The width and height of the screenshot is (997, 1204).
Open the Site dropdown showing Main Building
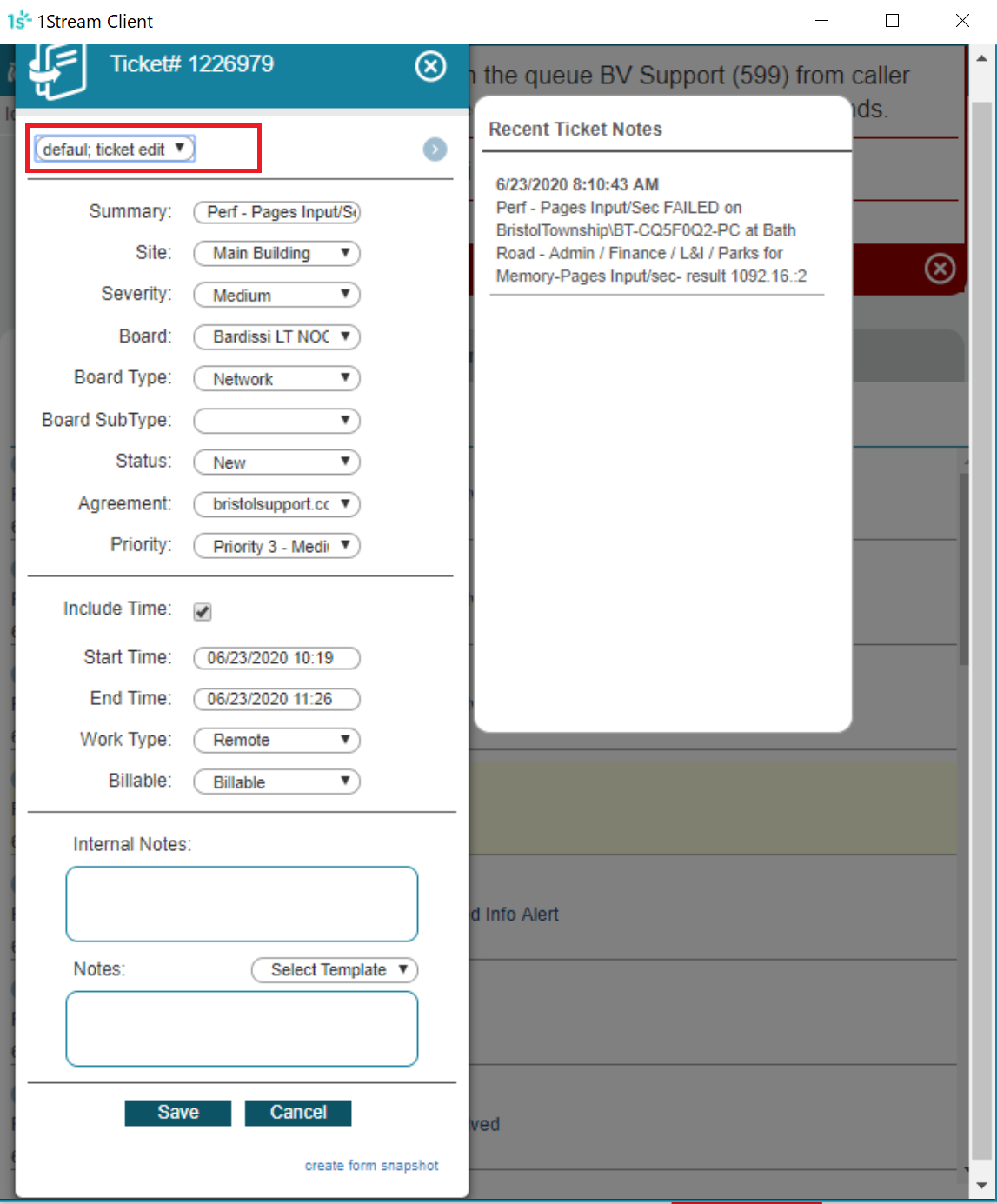tap(276, 253)
